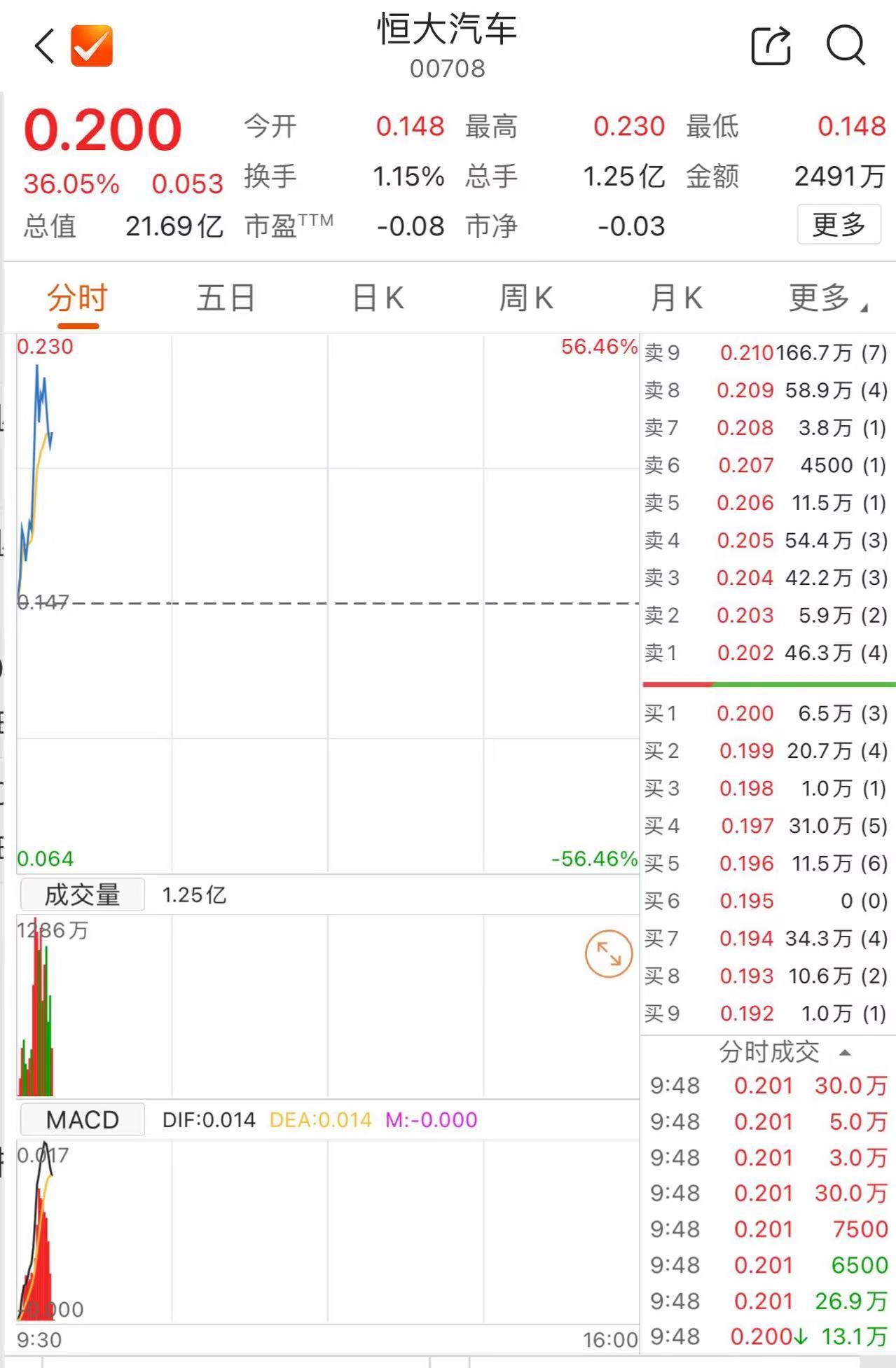Select the 买1 order at 0.200

(766, 713)
